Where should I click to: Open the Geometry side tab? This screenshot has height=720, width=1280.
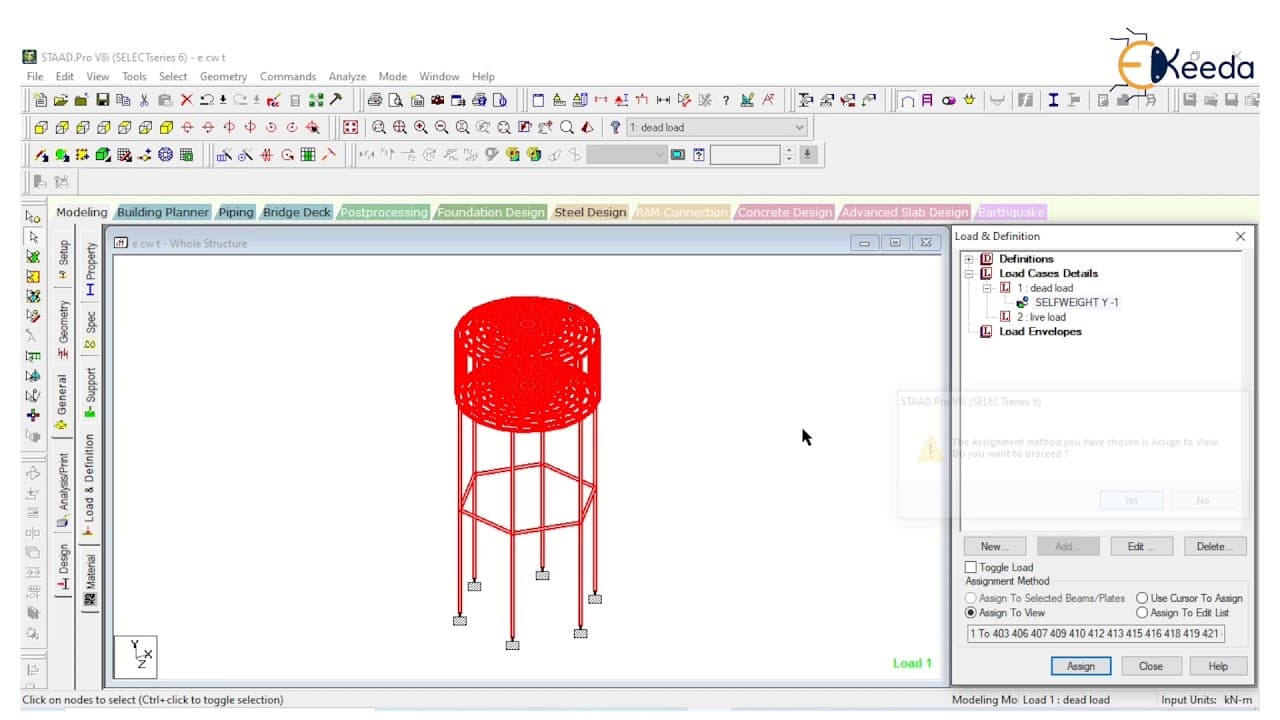[x=63, y=328]
